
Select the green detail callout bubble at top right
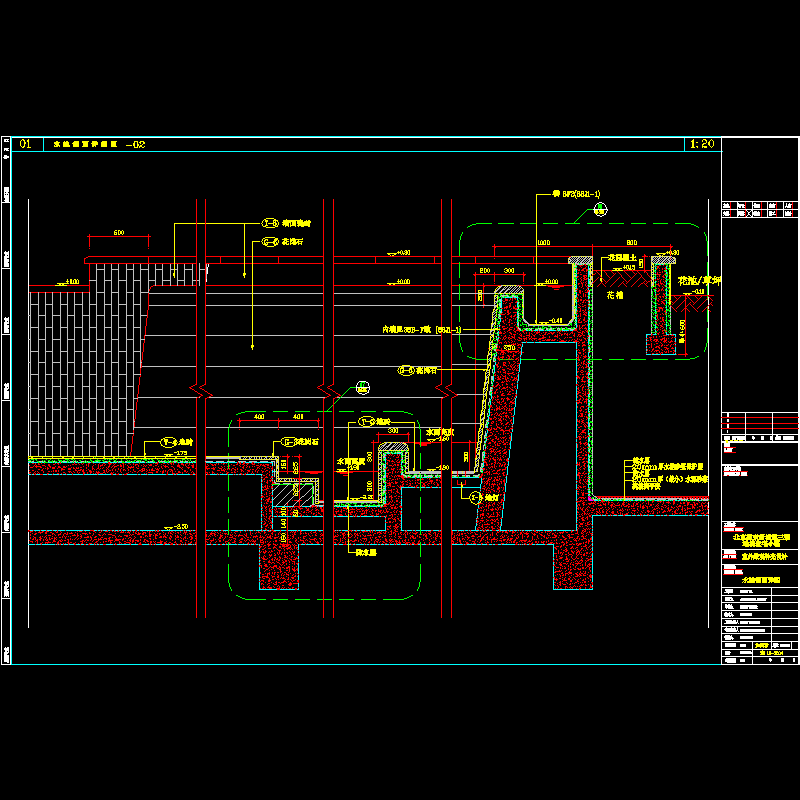tap(599, 209)
